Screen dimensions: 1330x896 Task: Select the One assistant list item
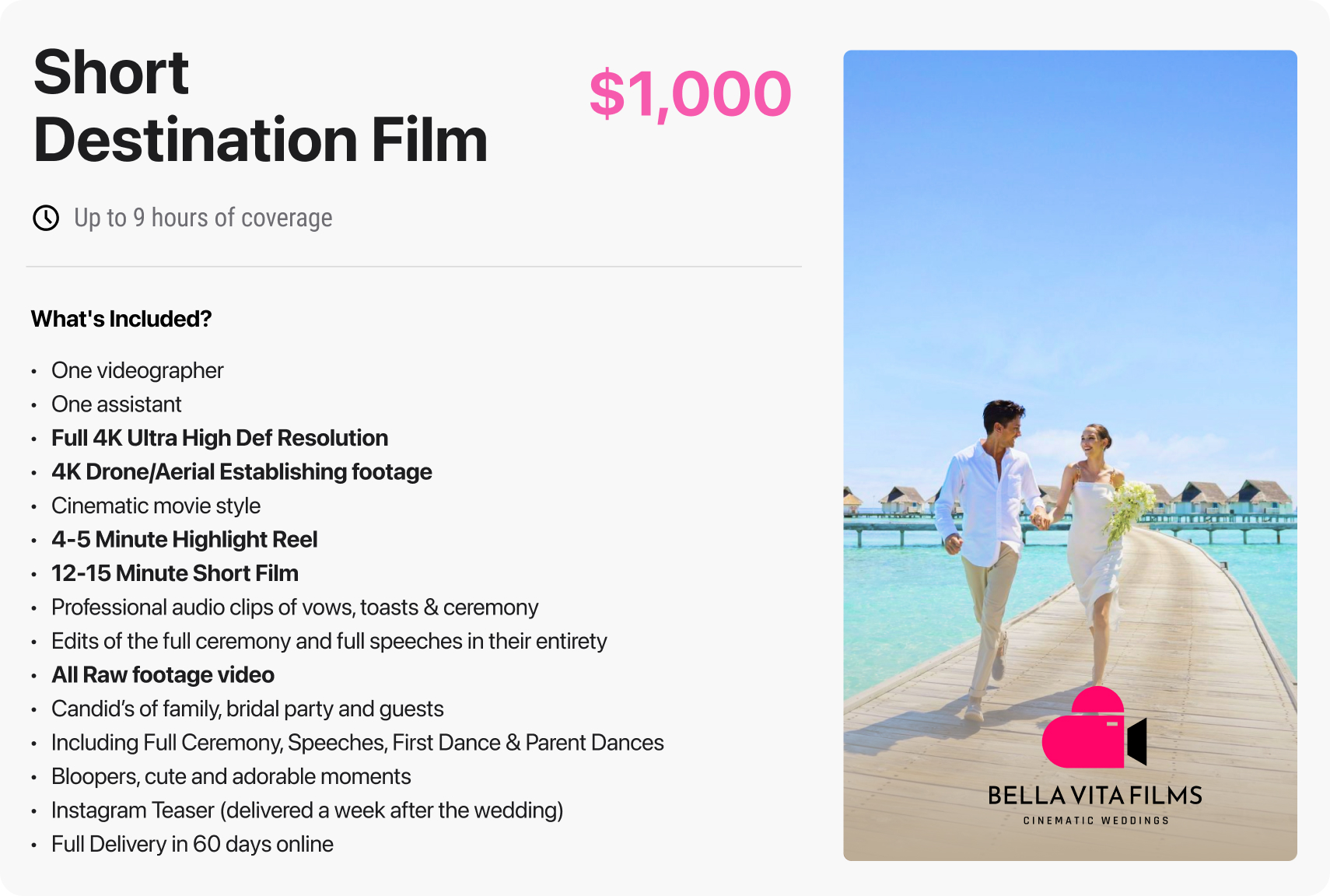tap(117, 404)
